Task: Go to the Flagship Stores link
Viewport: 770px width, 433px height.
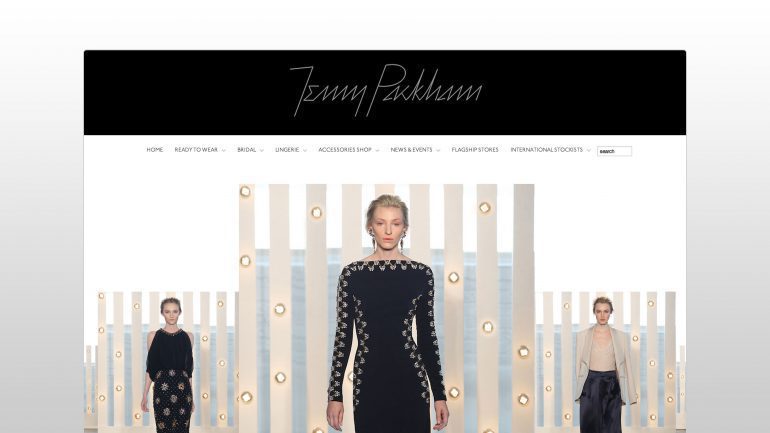Action: coord(475,150)
